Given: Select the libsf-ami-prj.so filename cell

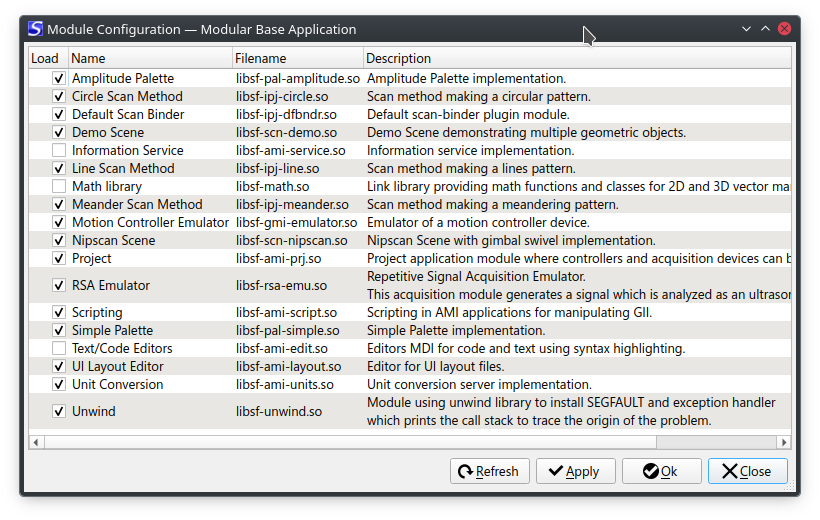Looking at the screenshot, I should 298,258.
